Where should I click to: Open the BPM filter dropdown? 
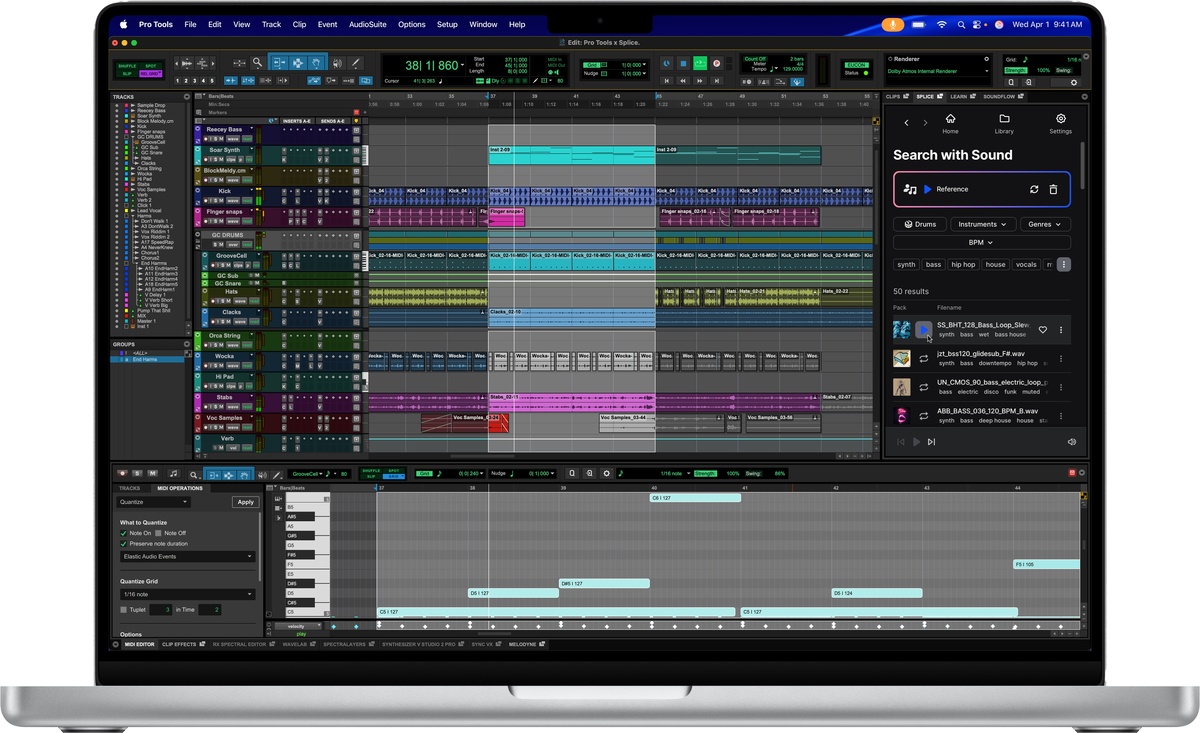click(x=982, y=242)
